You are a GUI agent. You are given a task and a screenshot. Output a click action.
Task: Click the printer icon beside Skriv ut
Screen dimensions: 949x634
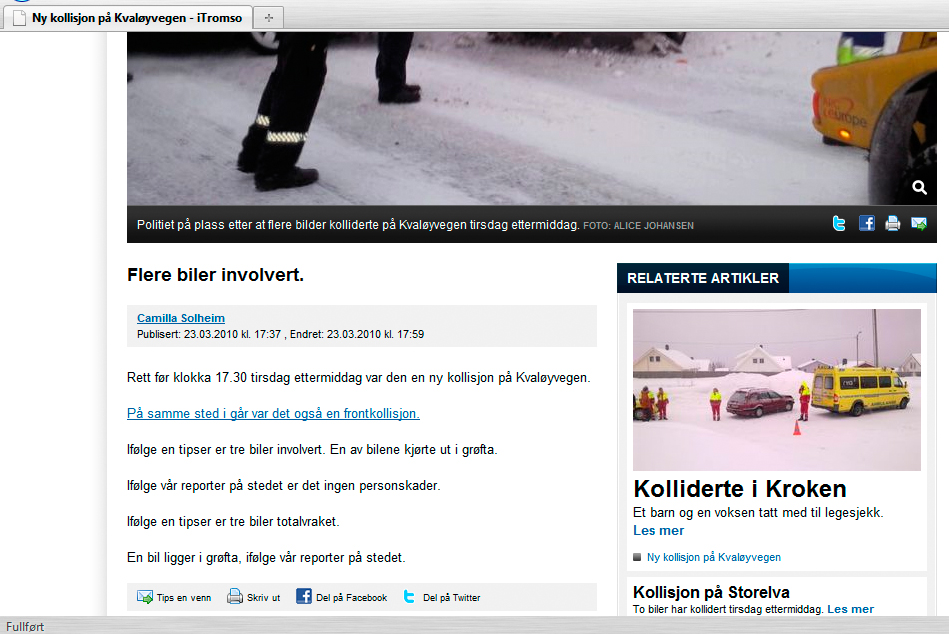coord(235,596)
